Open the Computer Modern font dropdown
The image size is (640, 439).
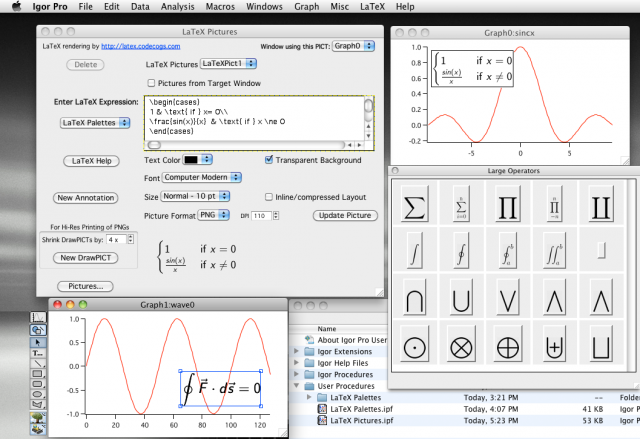point(202,177)
